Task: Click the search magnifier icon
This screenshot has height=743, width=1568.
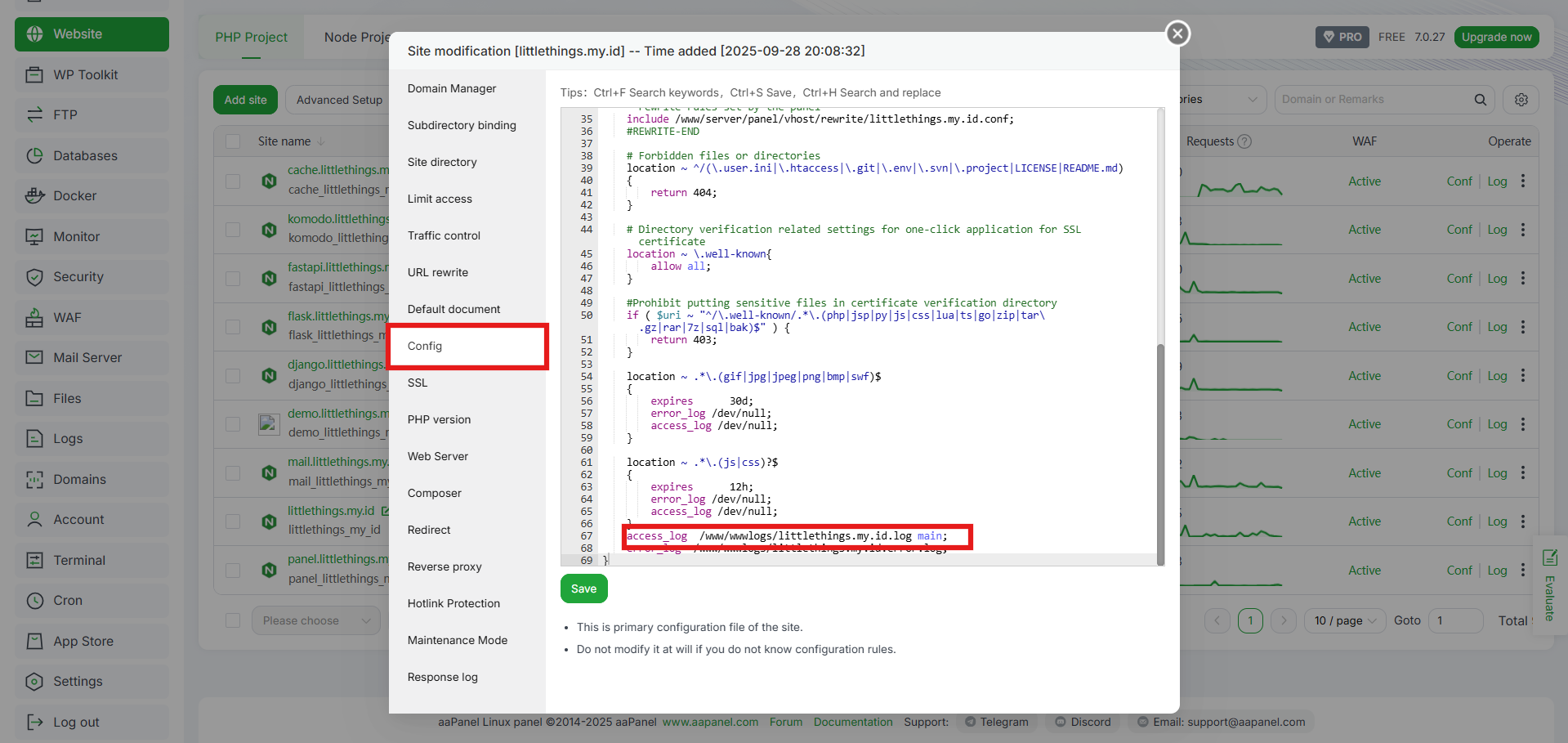Action: click(1480, 100)
